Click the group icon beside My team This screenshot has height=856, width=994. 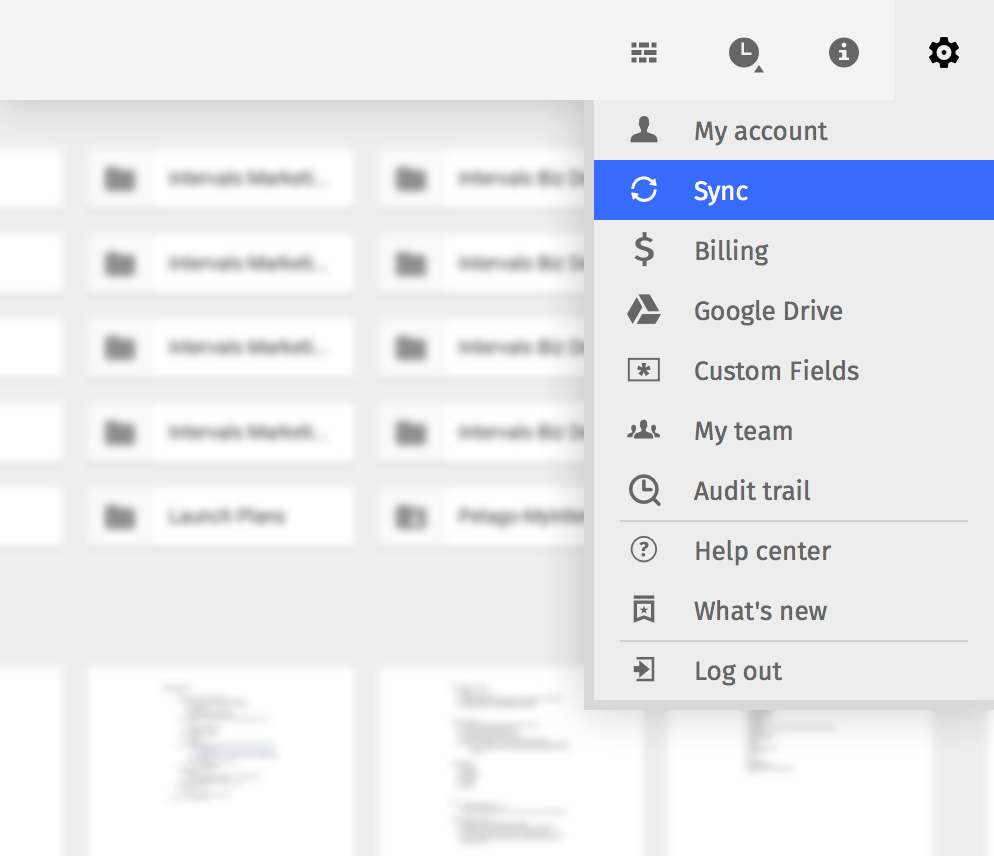pyautogui.click(x=643, y=430)
